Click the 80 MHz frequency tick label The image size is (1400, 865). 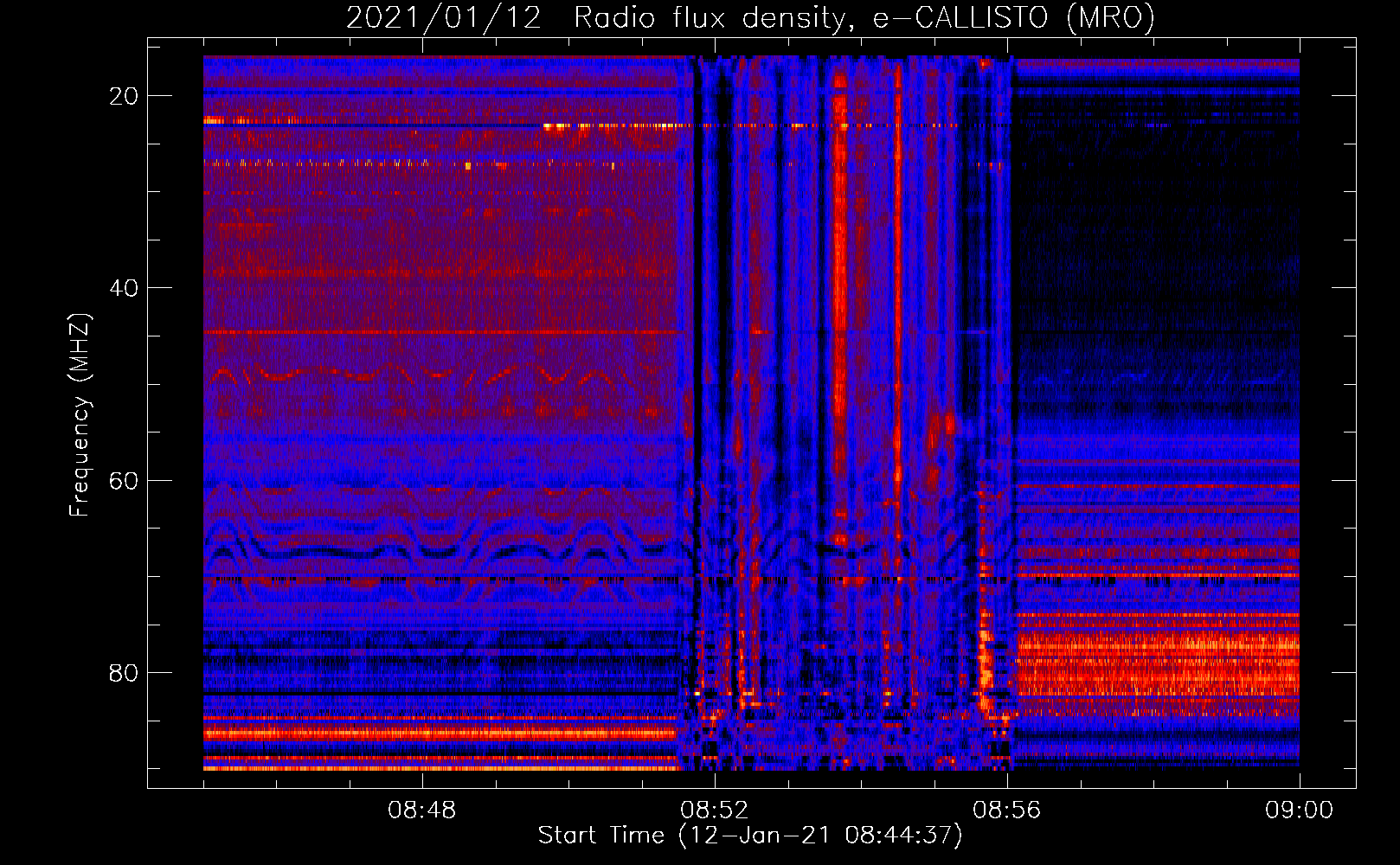coord(125,673)
